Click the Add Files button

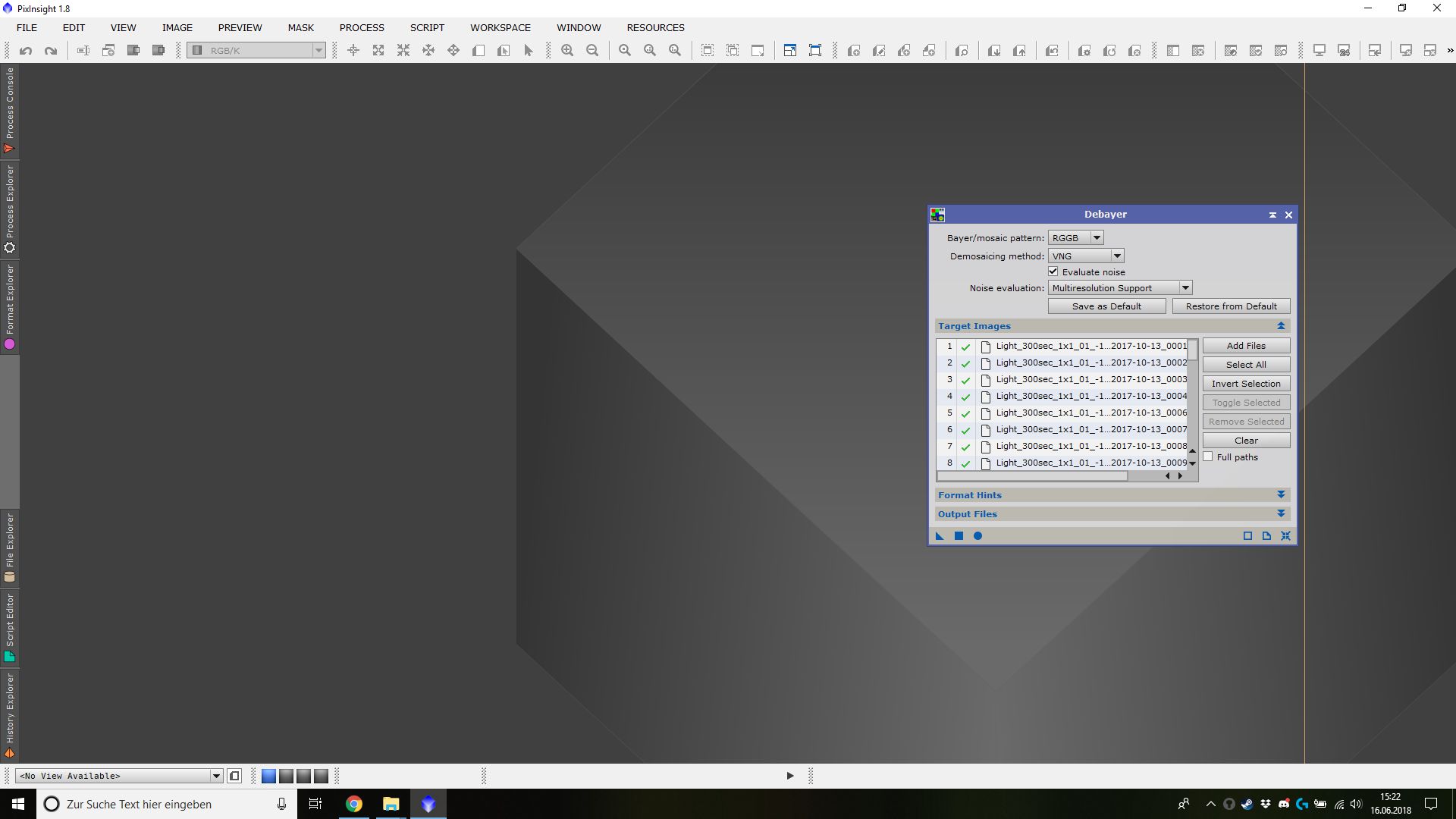[x=1246, y=346]
